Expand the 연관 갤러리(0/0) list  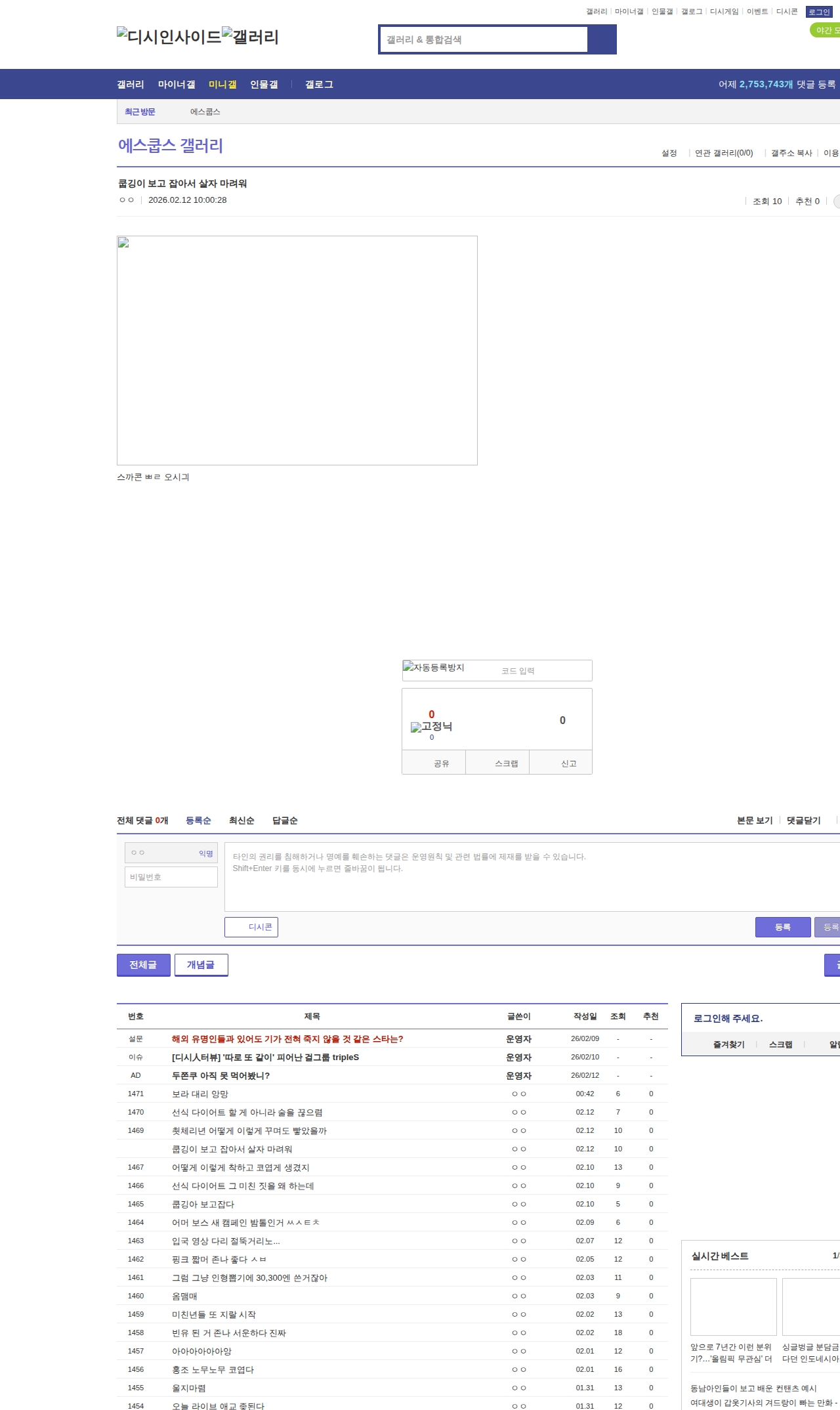724,153
